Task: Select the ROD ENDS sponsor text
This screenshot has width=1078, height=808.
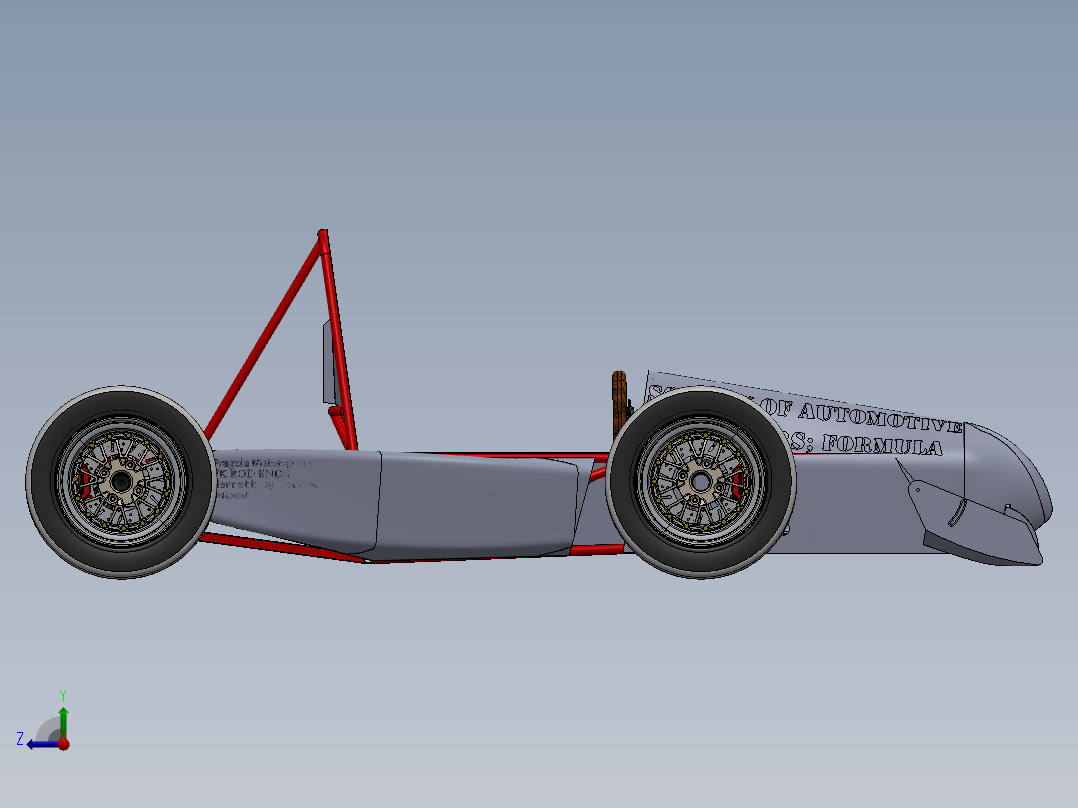Action: tap(258, 474)
